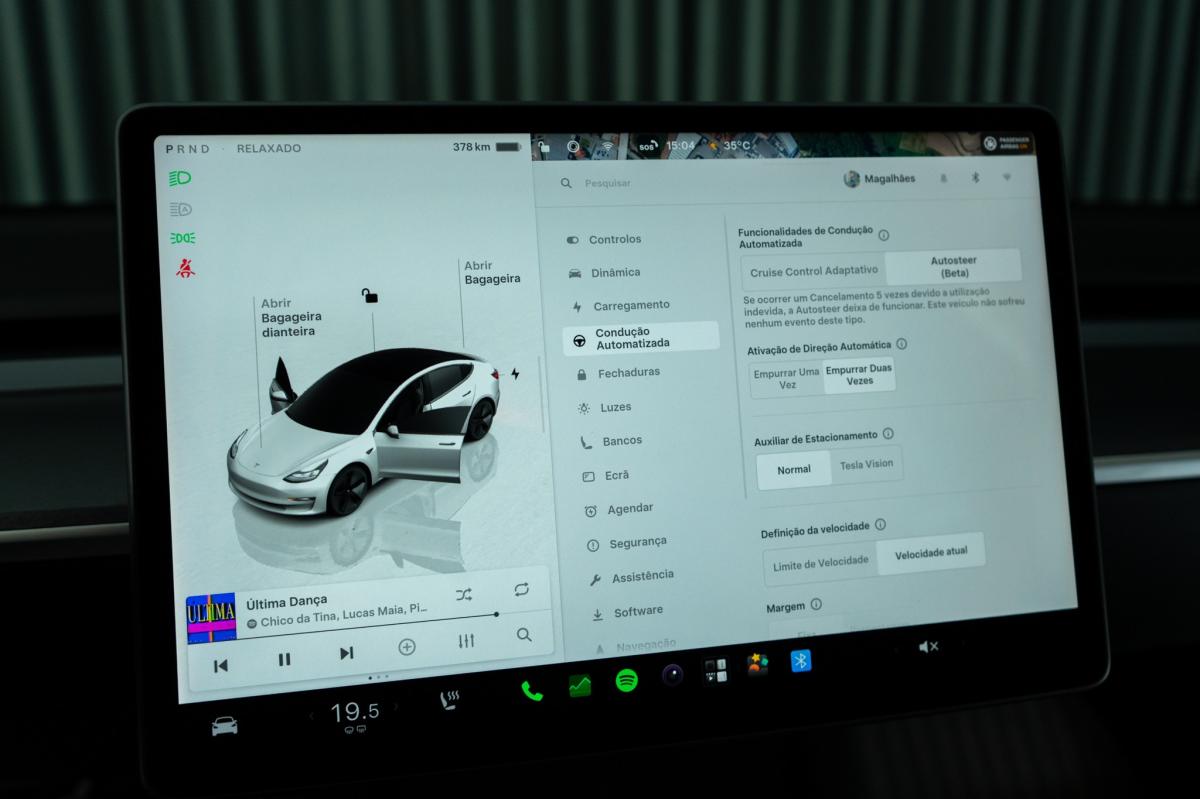Open the Bluetooth app in dock

click(800, 661)
